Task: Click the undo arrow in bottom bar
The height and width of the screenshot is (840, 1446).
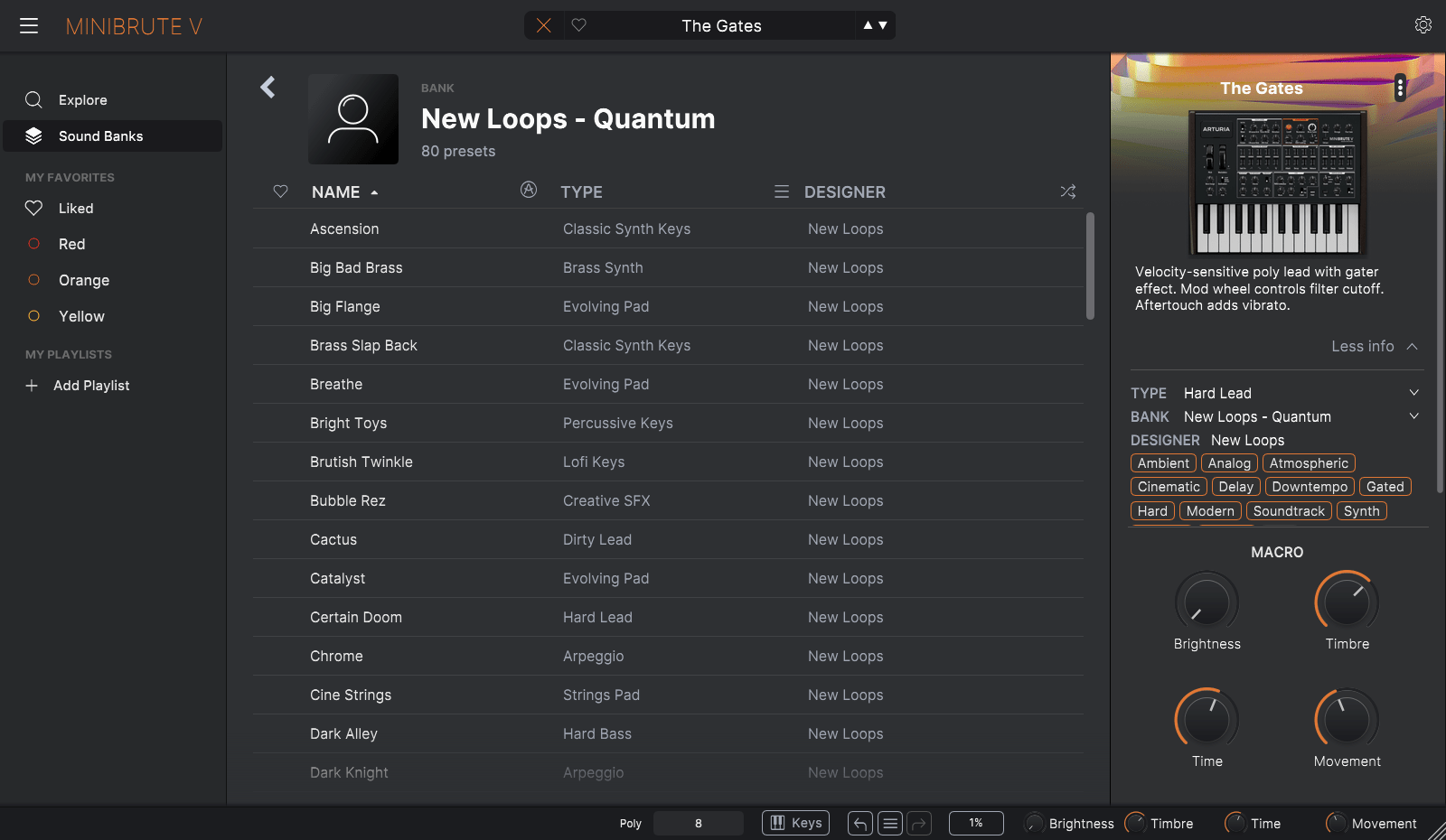Action: pos(860,823)
